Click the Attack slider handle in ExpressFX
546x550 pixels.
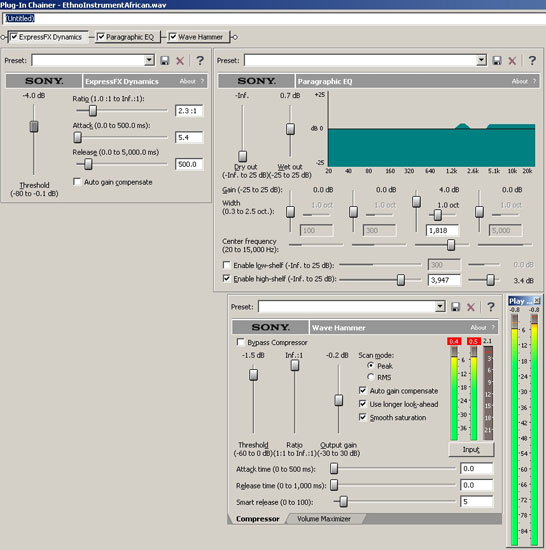[x=77, y=138]
